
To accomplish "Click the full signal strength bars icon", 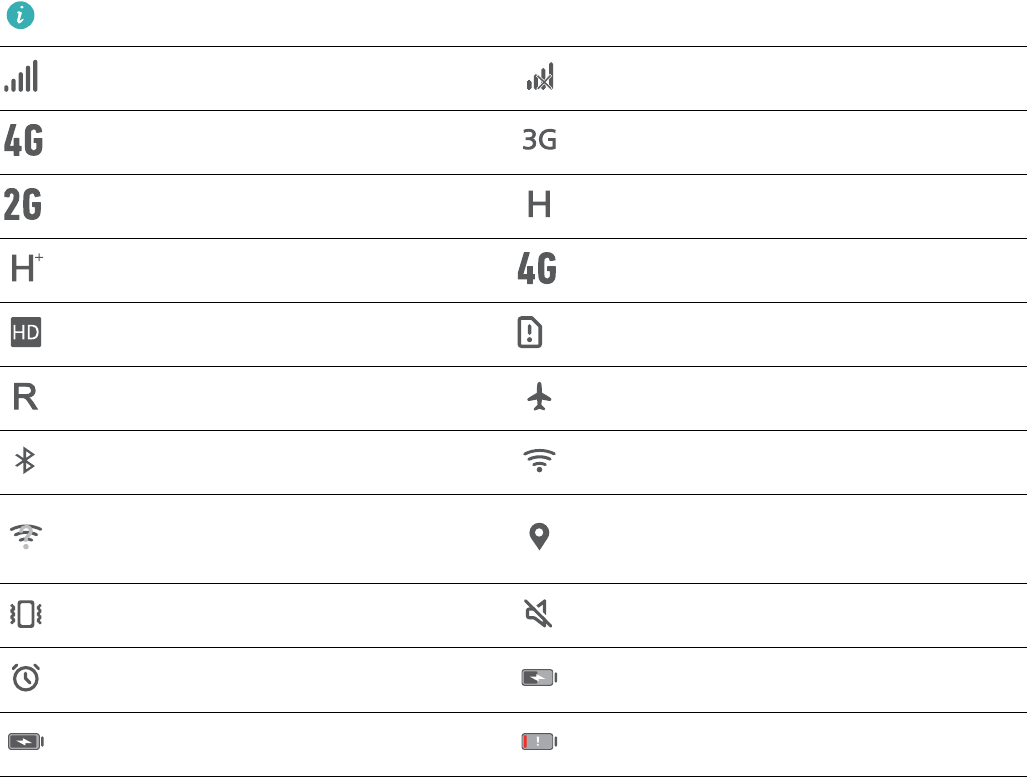I will (x=21, y=77).
